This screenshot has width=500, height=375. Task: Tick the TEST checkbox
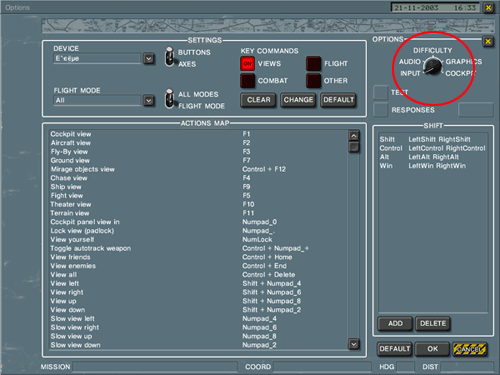[x=380, y=92]
